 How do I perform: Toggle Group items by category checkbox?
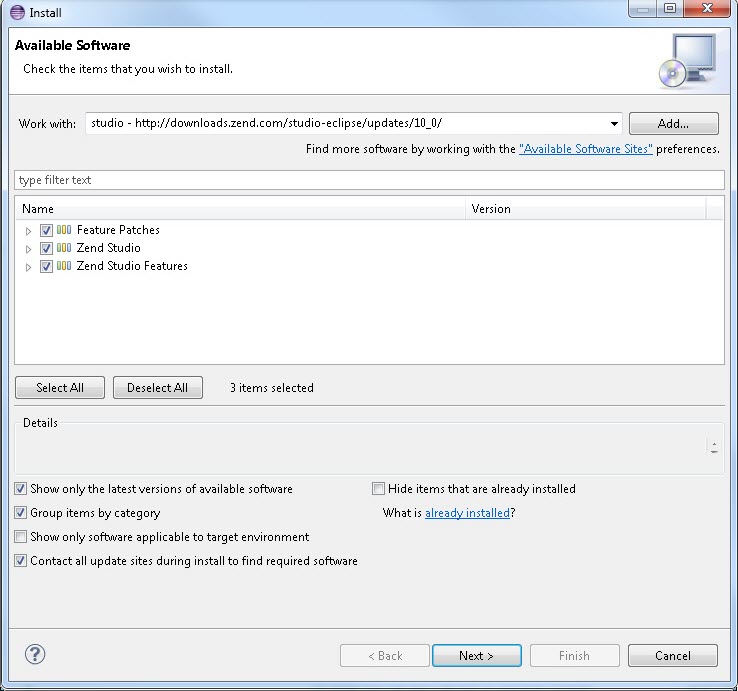click(20, 512)
